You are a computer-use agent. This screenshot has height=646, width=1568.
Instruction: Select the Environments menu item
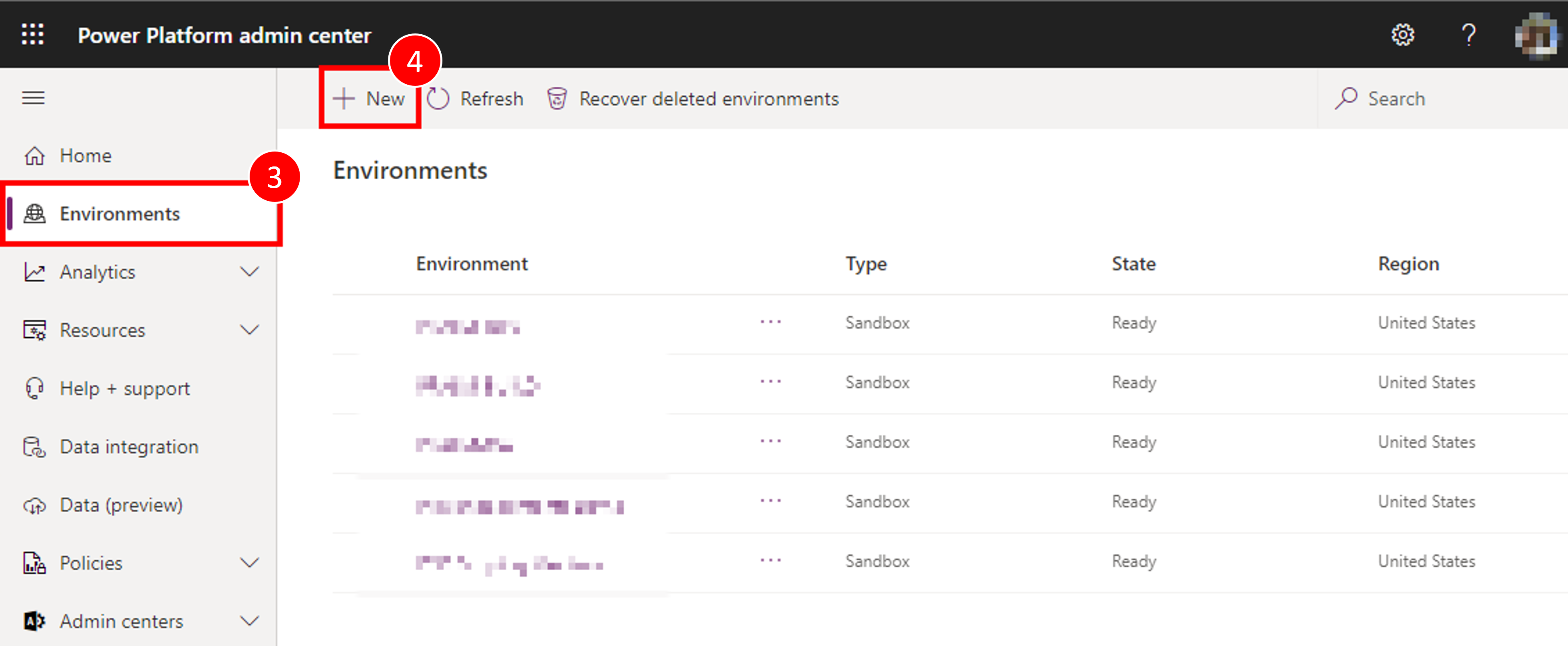tap(120, 213)
